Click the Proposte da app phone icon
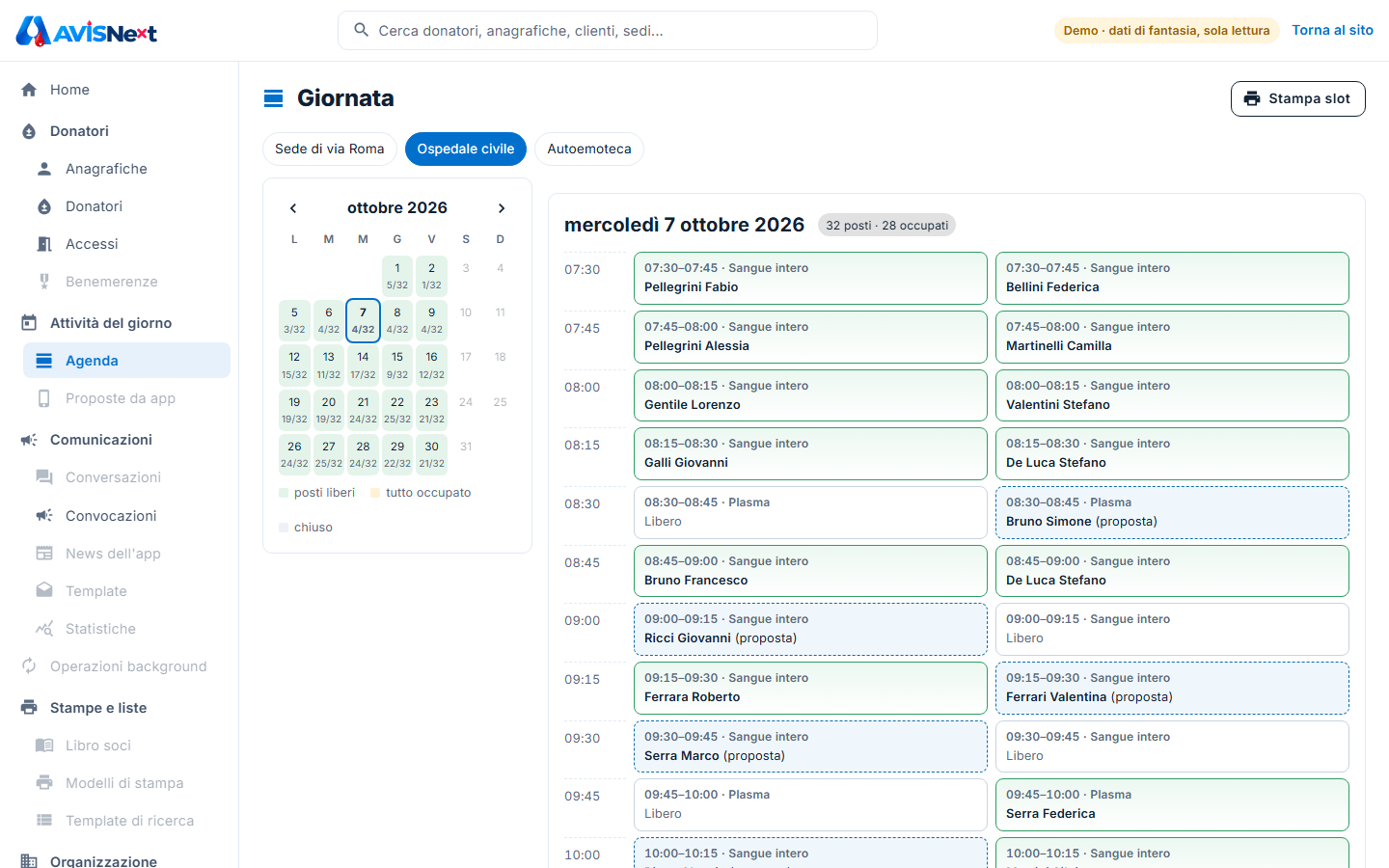Screen dimensions: 1389x868 click(x=44, y=398)
